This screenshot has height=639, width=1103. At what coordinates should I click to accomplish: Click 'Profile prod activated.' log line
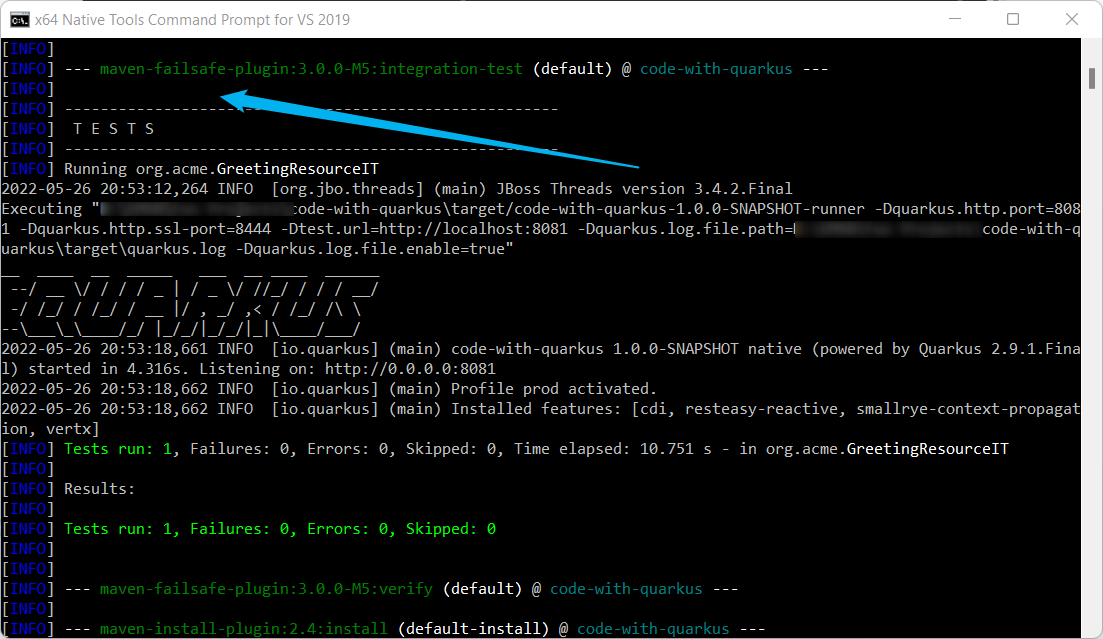[554, 388]
